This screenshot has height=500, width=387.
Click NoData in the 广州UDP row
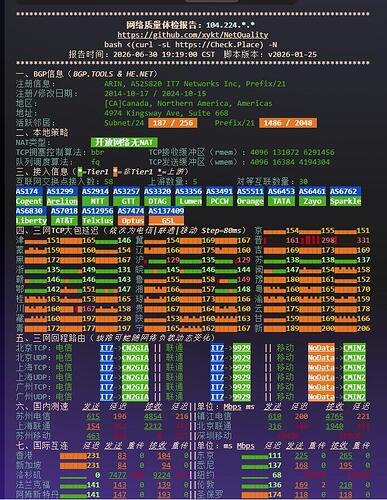(321, 397)
